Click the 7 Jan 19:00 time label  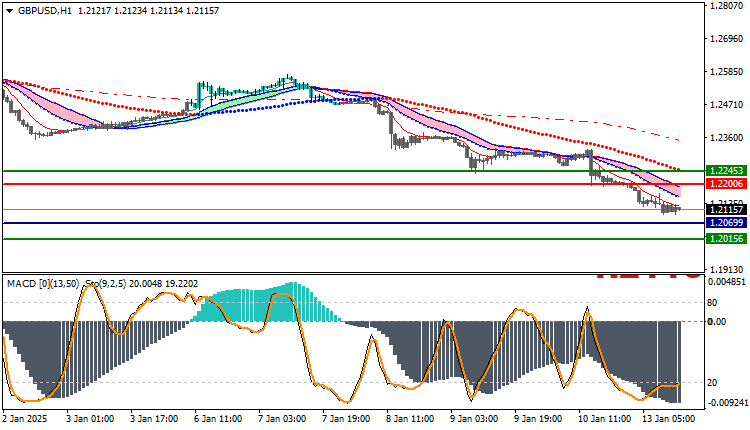click(346, 419)
